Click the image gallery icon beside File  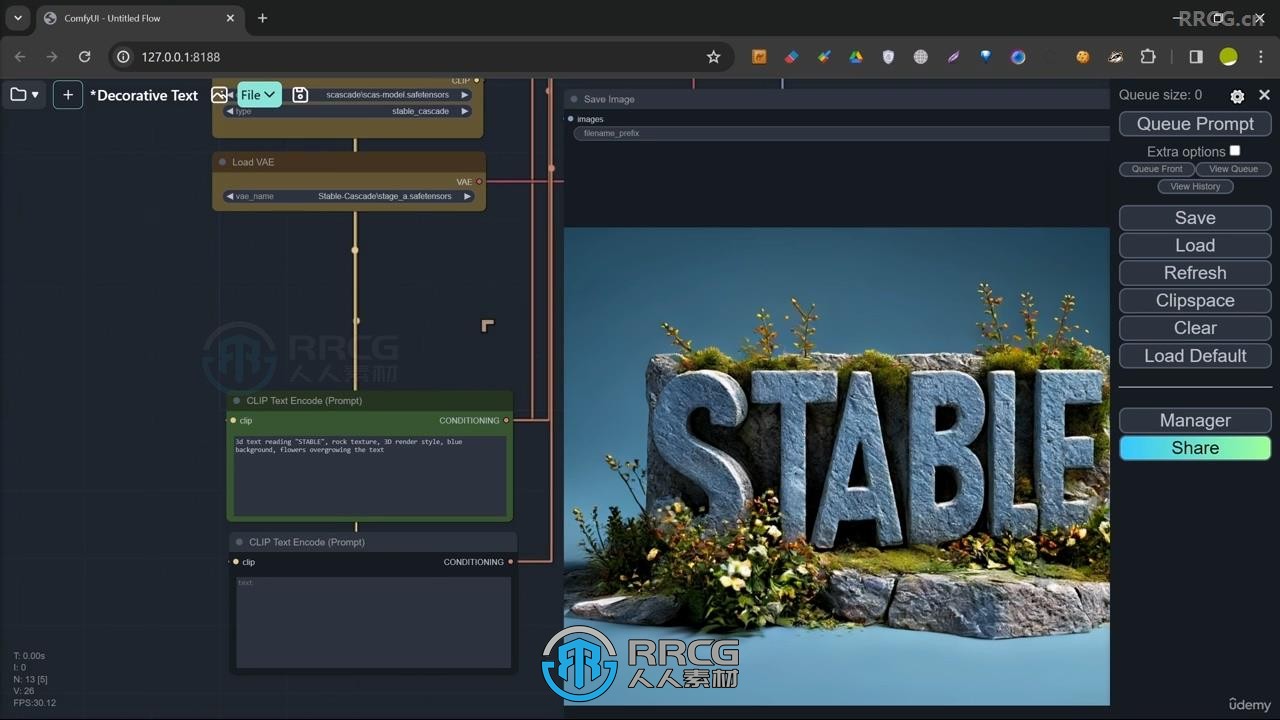[x=220, y=95]
